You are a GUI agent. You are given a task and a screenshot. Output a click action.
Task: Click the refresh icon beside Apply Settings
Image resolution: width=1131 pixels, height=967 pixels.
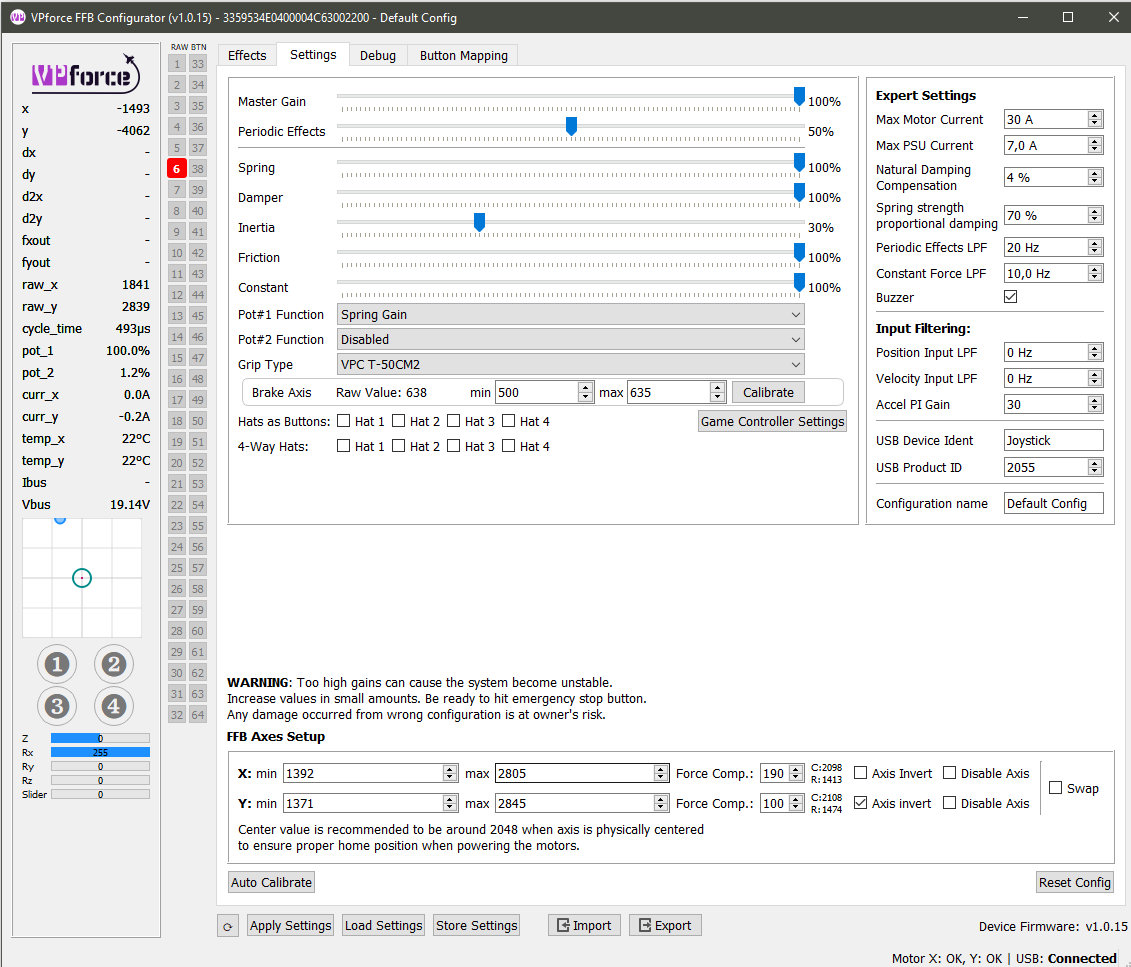coord(227,925)
